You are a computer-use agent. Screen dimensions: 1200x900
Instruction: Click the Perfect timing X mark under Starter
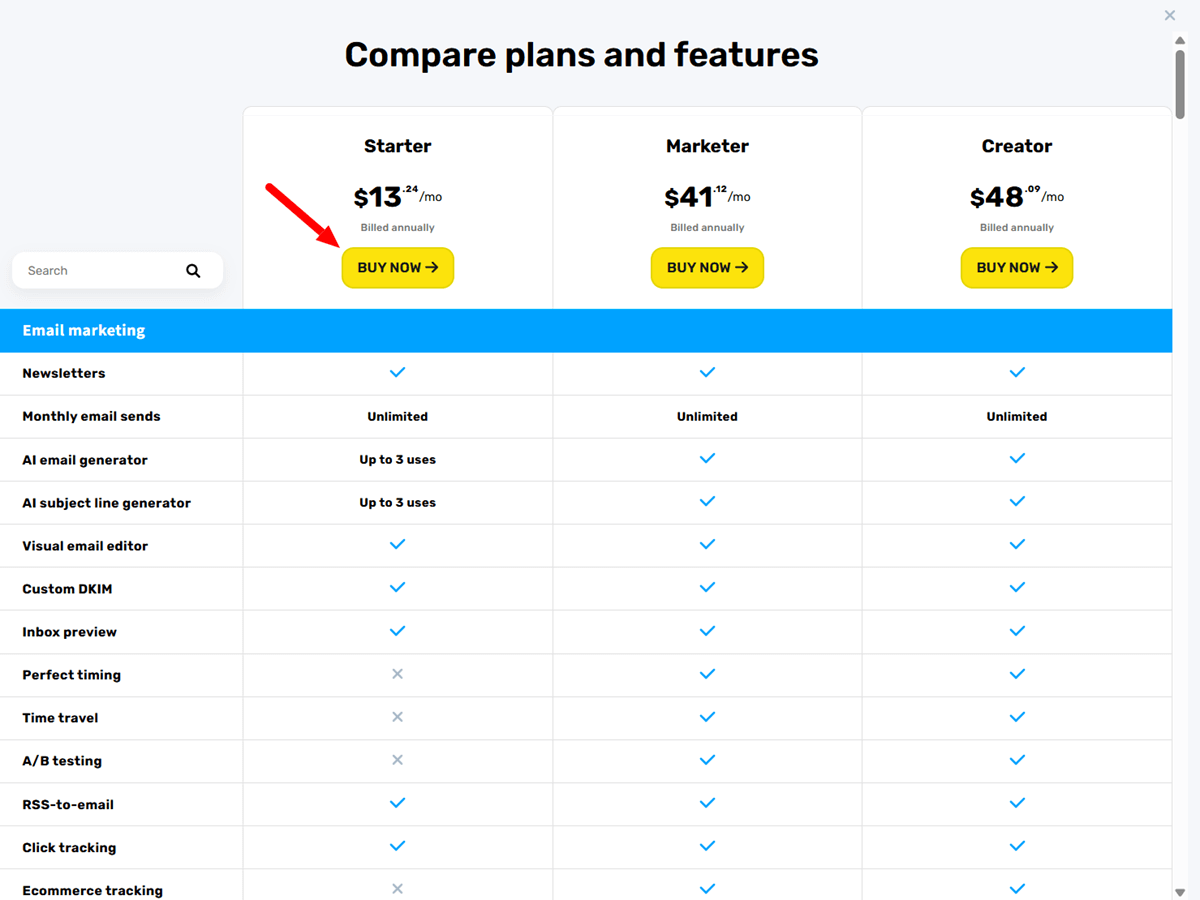tap(397, 674)
